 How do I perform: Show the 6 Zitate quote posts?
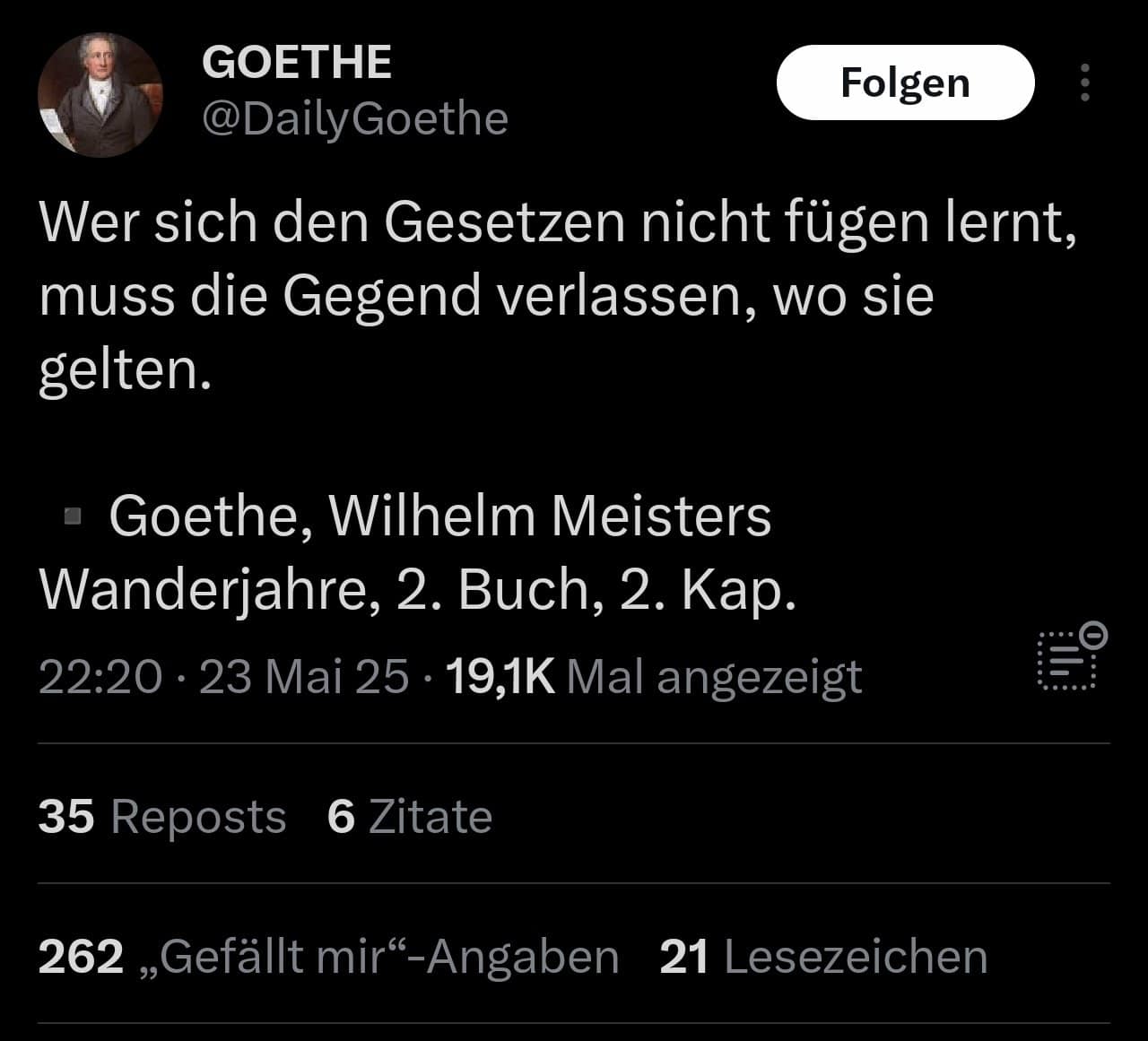point(410,817)
